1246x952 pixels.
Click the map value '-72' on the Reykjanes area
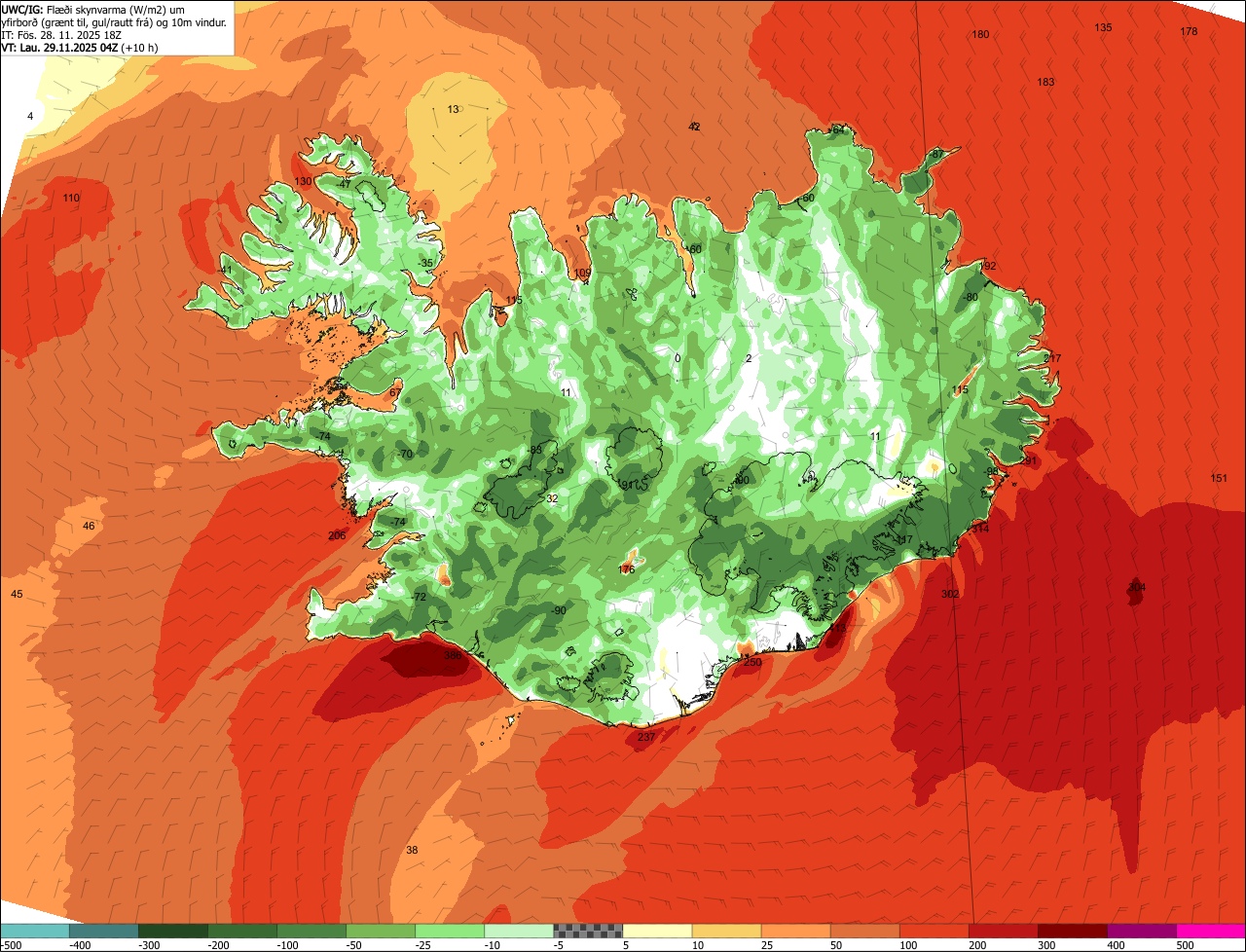point(420,597)
